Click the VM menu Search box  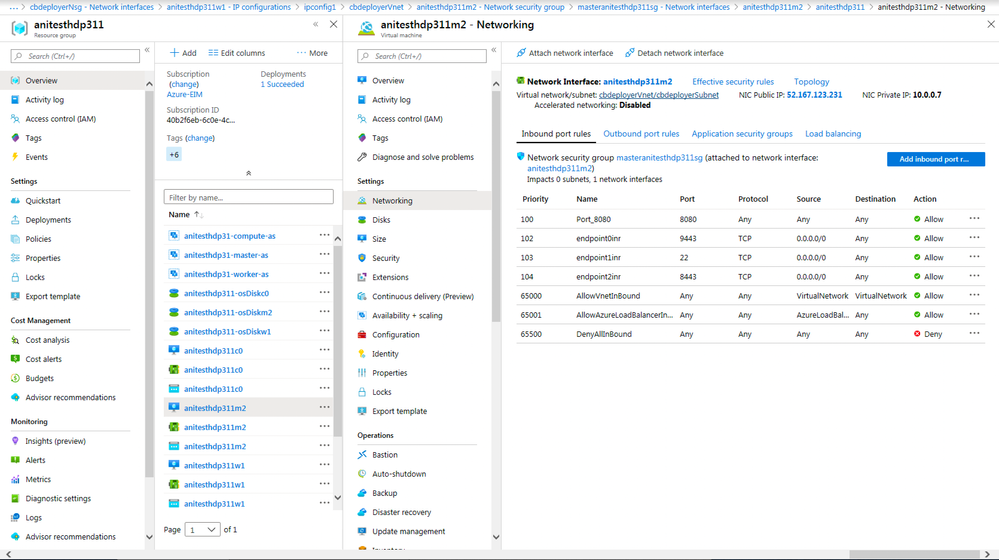point(422,56)
